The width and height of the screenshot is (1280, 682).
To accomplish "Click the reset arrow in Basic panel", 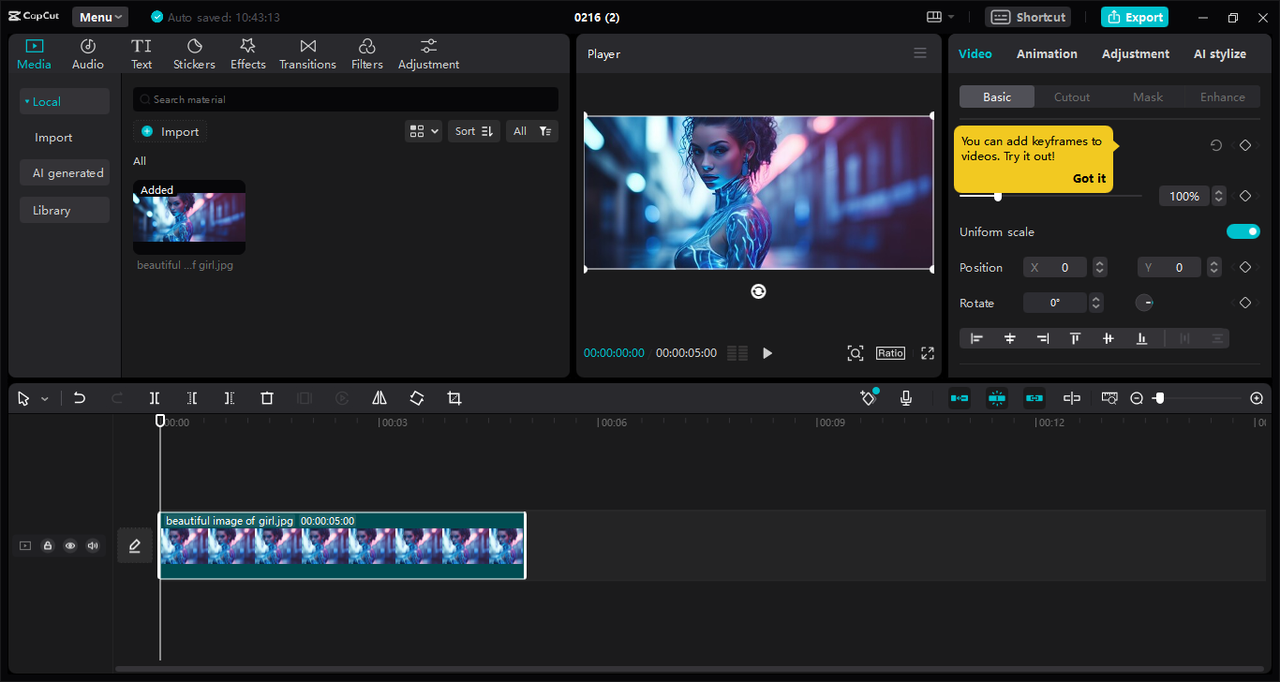I will coord(1216,145).
